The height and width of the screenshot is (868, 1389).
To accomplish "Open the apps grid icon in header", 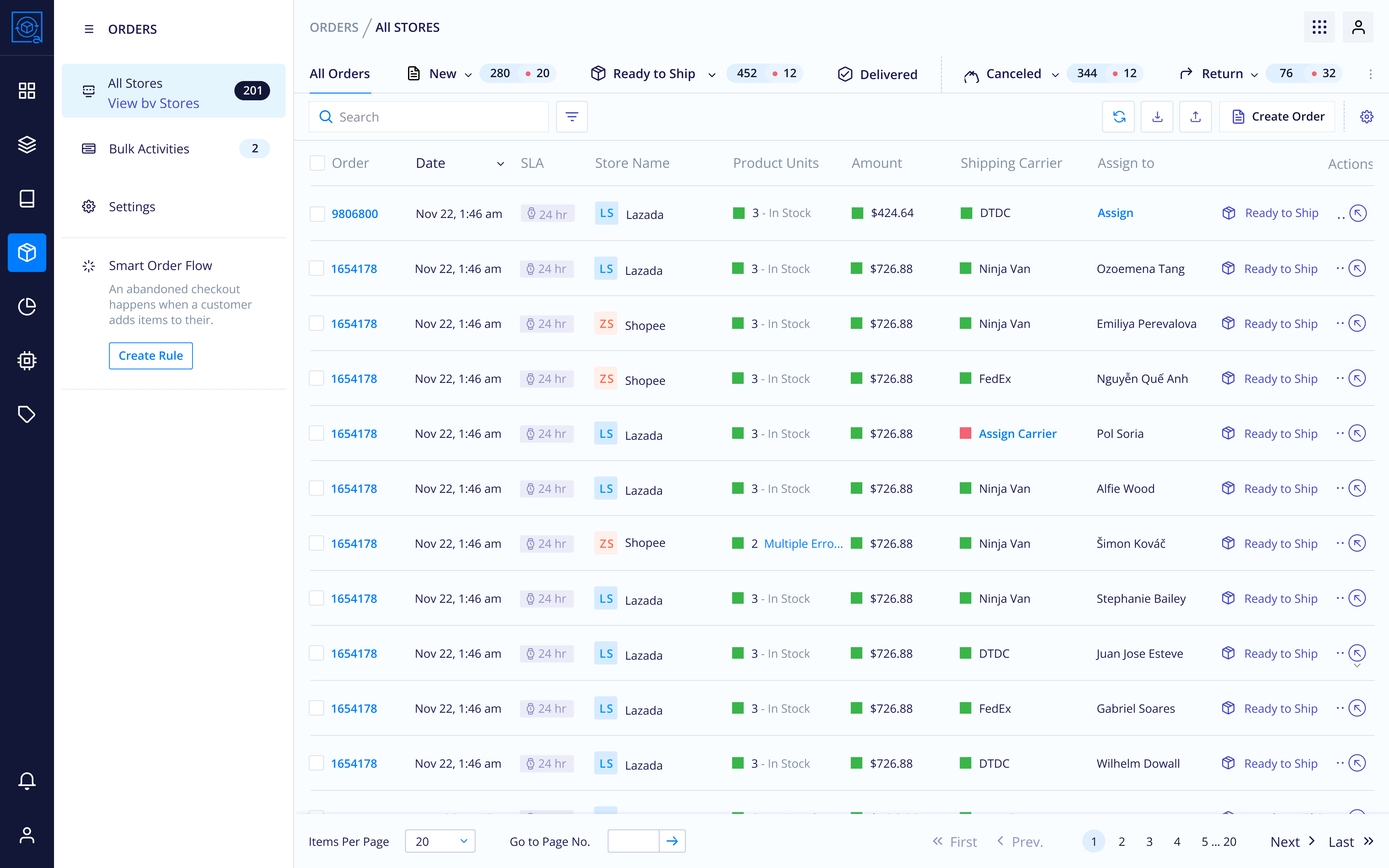I will [1319, 27].
